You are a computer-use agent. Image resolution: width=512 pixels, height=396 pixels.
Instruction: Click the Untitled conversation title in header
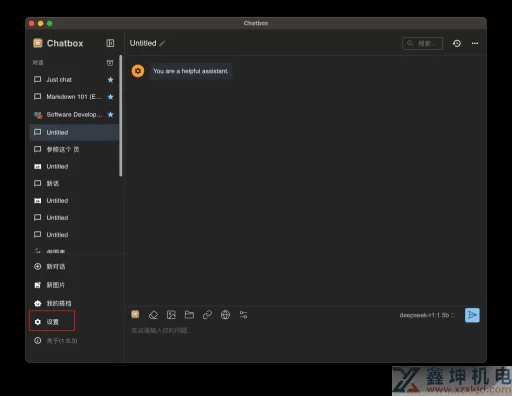[143, 43]
